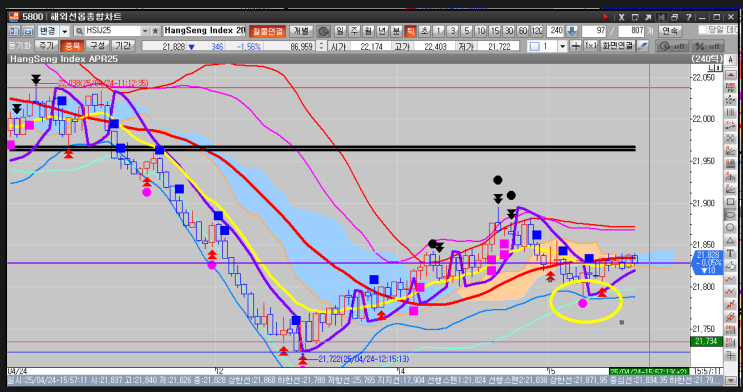The width and height of the screenshot is (743, 392).
Task: Click the red play arrow in title bar
Action: pos(606,17)
